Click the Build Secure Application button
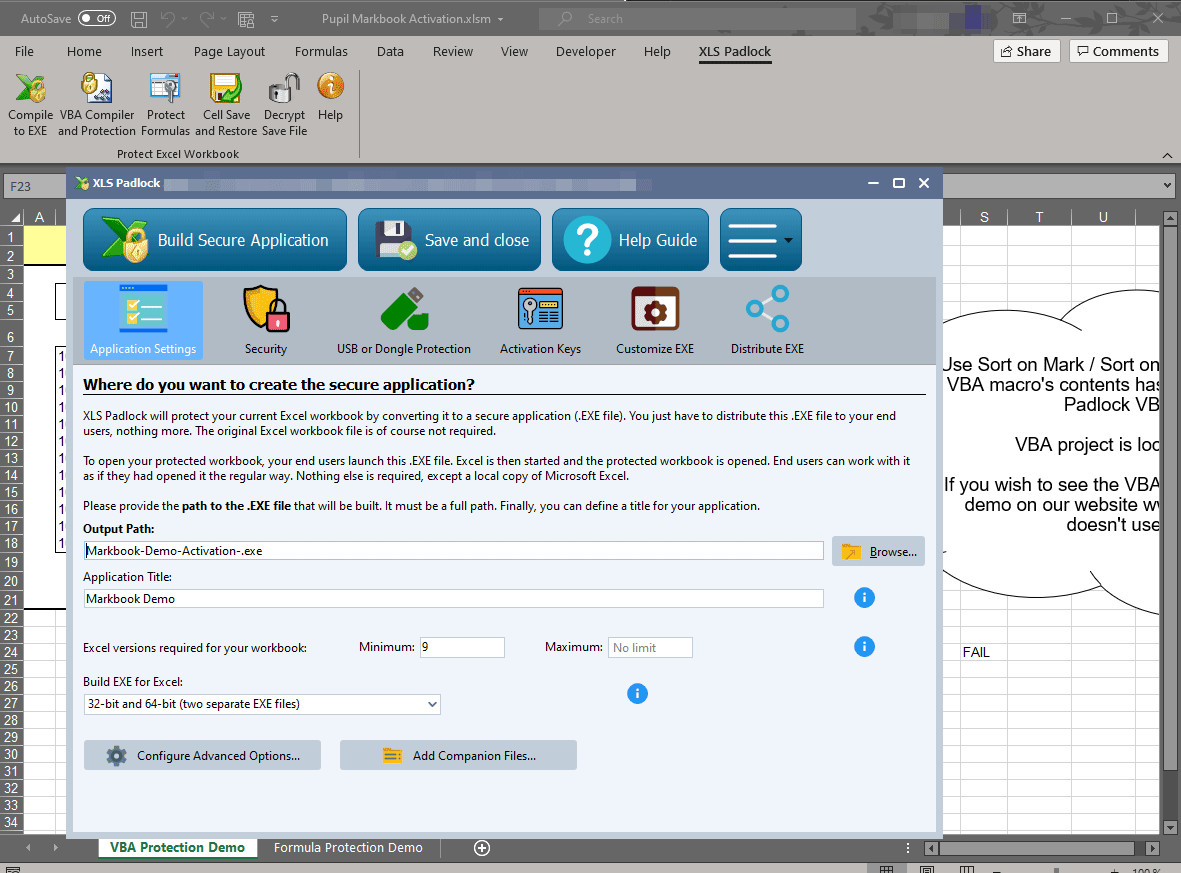The width and height of the screenshot is (1181, 873). [215, 240]
